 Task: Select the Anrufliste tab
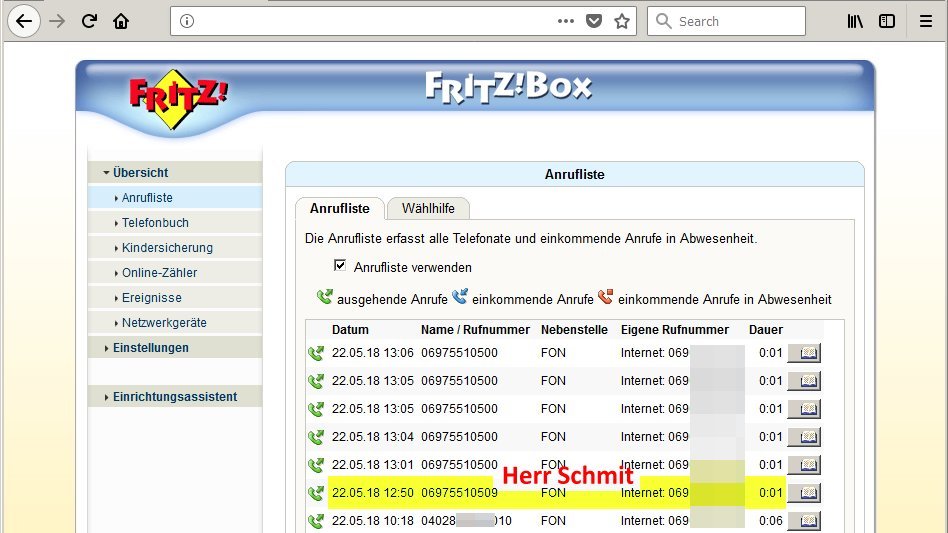point(340,208)
